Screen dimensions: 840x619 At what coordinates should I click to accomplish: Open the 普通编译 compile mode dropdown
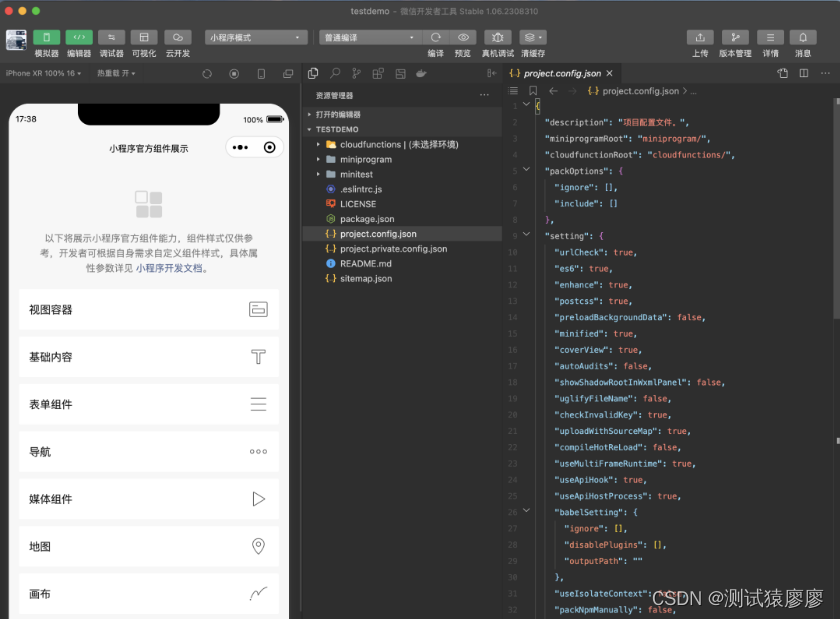pyautogui.click(x=370, y=38)
